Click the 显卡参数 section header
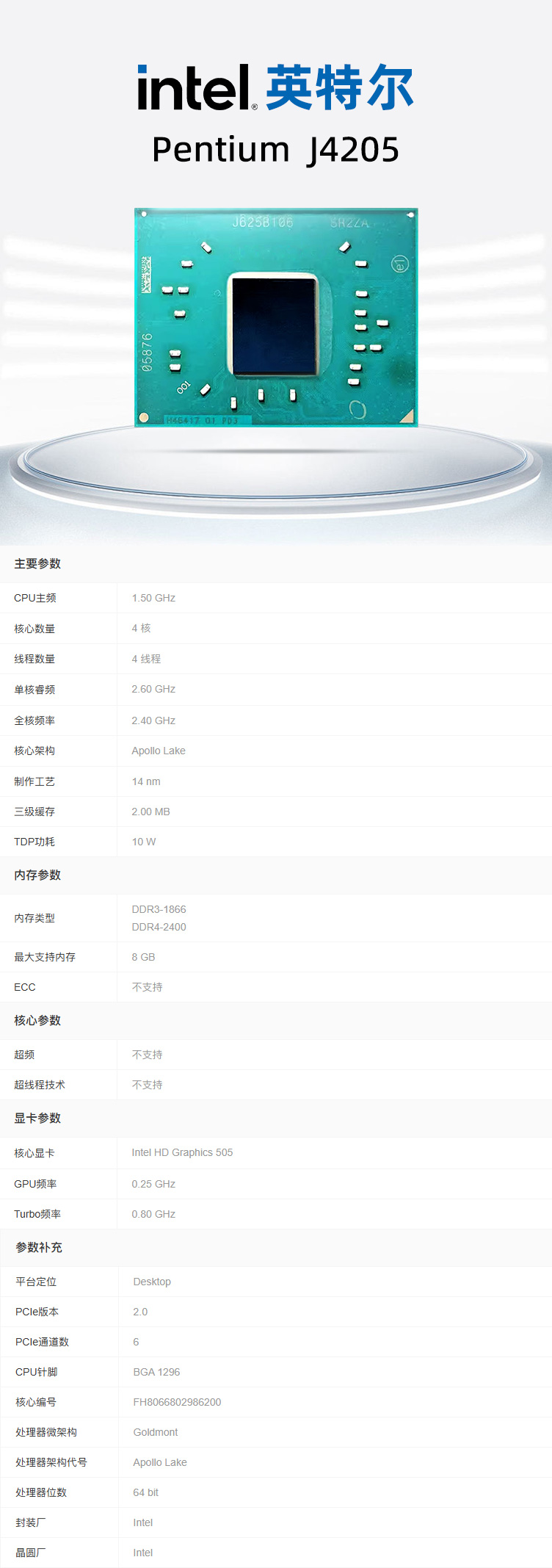The height and width of the screenshot is (1568, 552). pyautogui.click(x=37, y=1118)
